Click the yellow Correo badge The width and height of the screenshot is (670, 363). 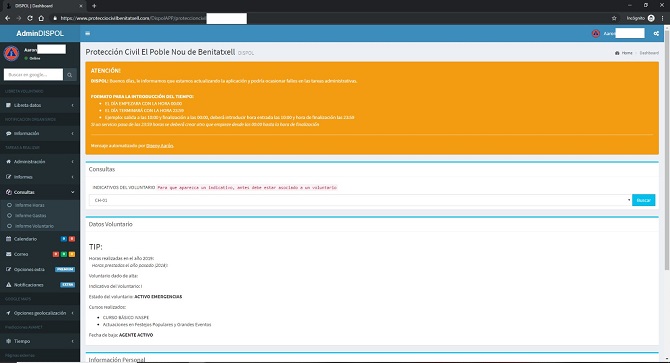click(x=72, y=254)
